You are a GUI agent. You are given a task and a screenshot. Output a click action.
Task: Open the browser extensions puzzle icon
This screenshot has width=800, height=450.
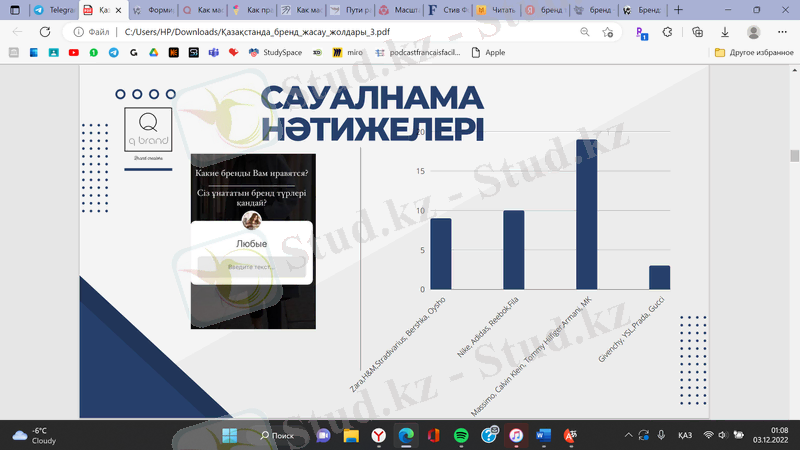(667, 32)
